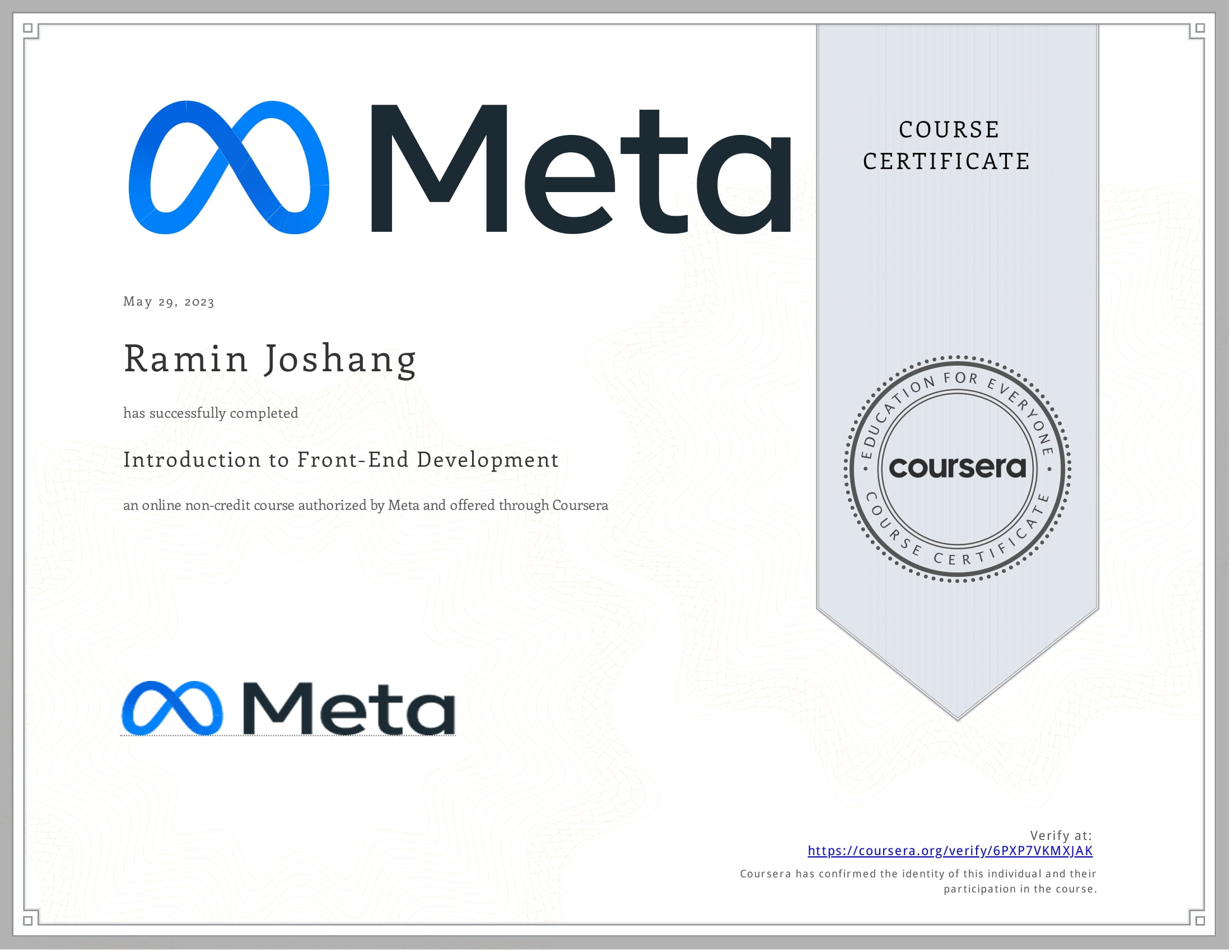Click the date May 29, 2023
The height and width of the screenshot is (952, 1232).
click(x=169, y=302)
